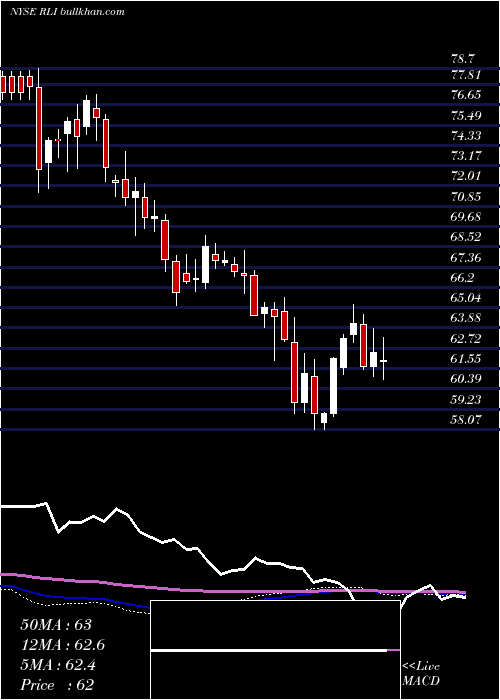The height and width of the screenshot is (700, 500).
Task: Click the 59.23 price axis label
Action: point(466,399)
